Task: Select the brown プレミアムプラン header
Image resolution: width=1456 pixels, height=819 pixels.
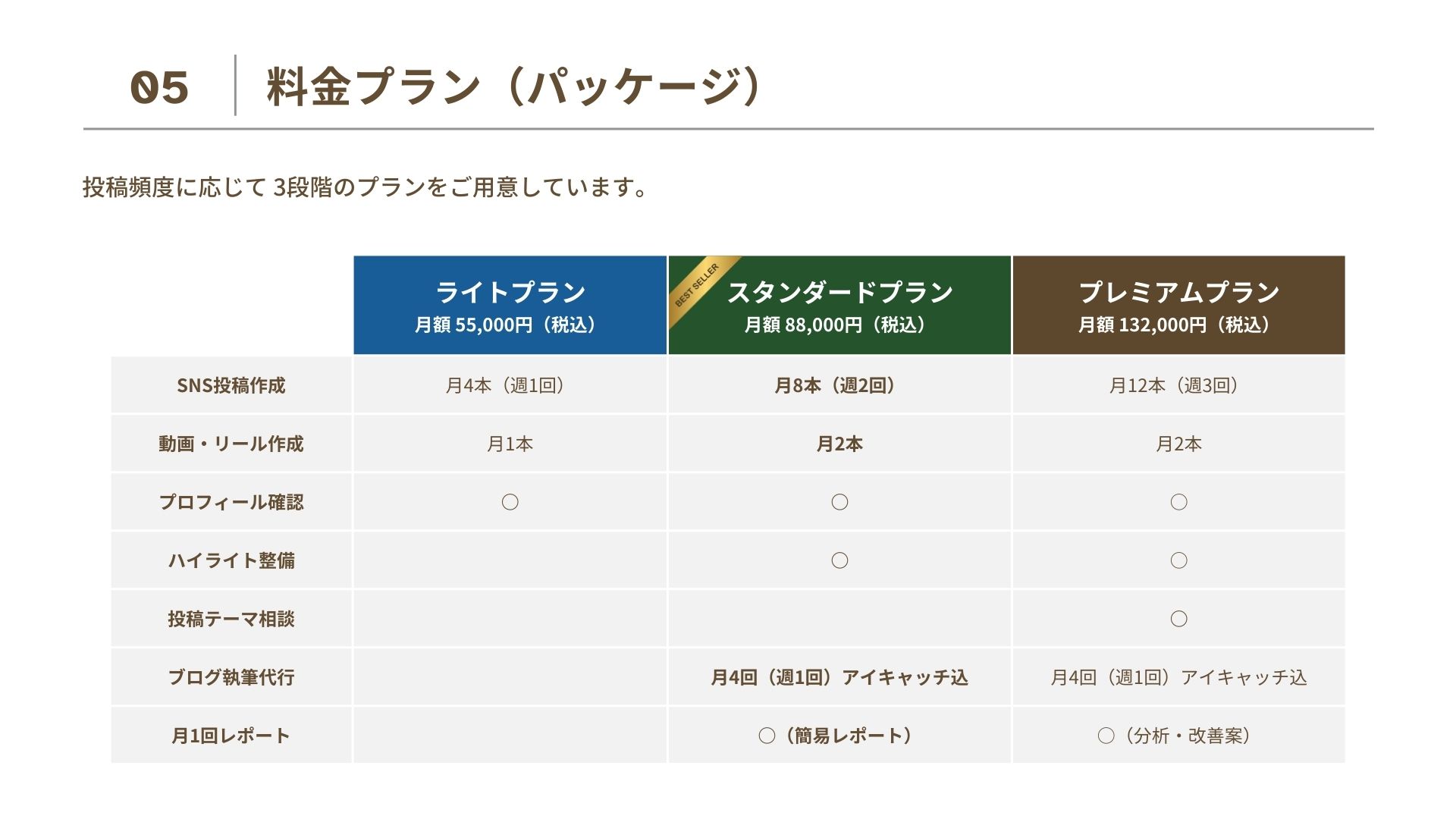Action: pos(1178,305)
